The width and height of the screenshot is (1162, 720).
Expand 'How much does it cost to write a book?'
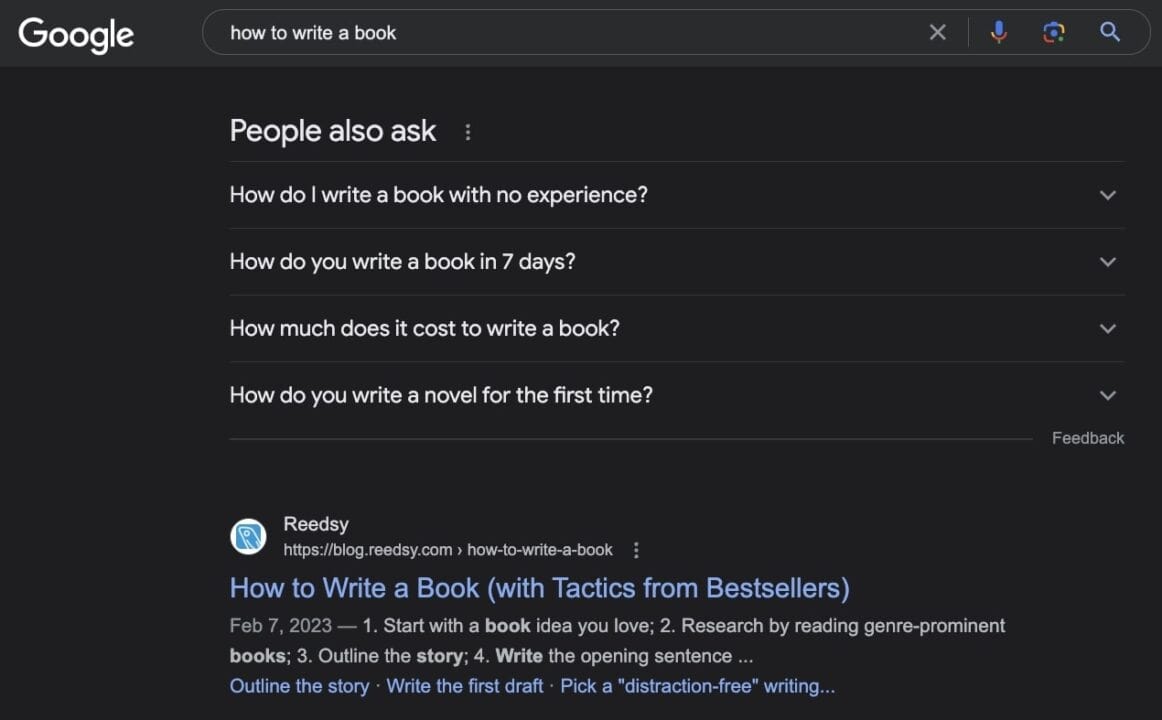1108,328
